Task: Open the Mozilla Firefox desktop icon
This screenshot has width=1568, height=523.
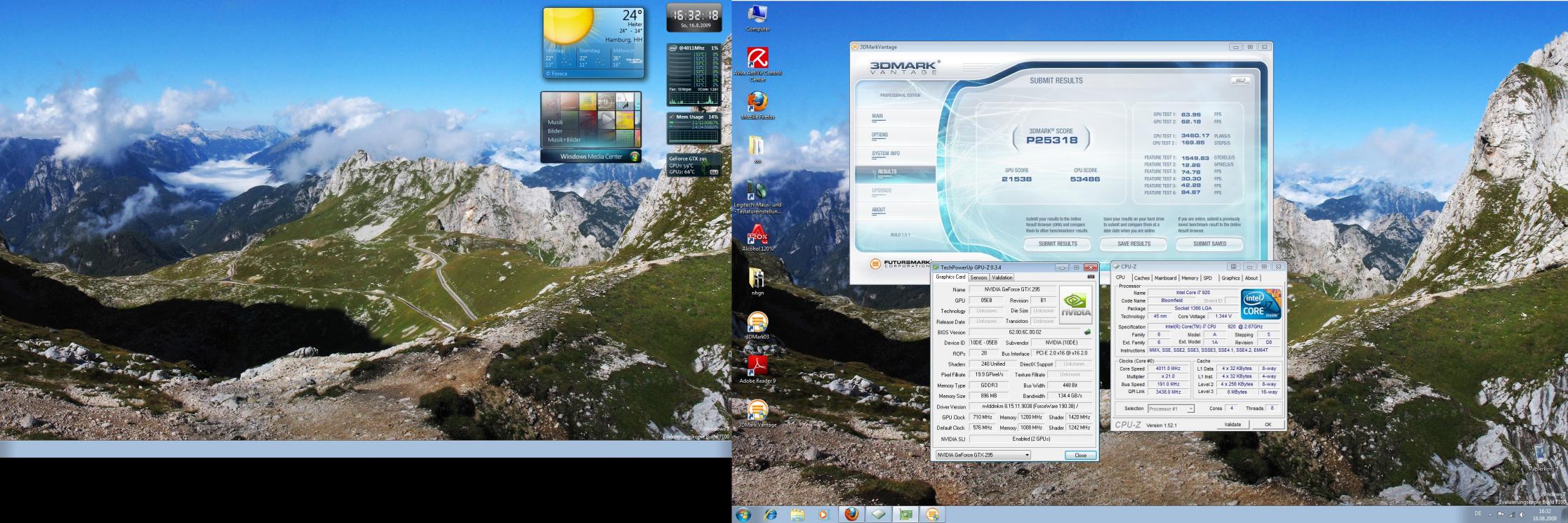Action: pyautogui.click(x=757, y=106)
